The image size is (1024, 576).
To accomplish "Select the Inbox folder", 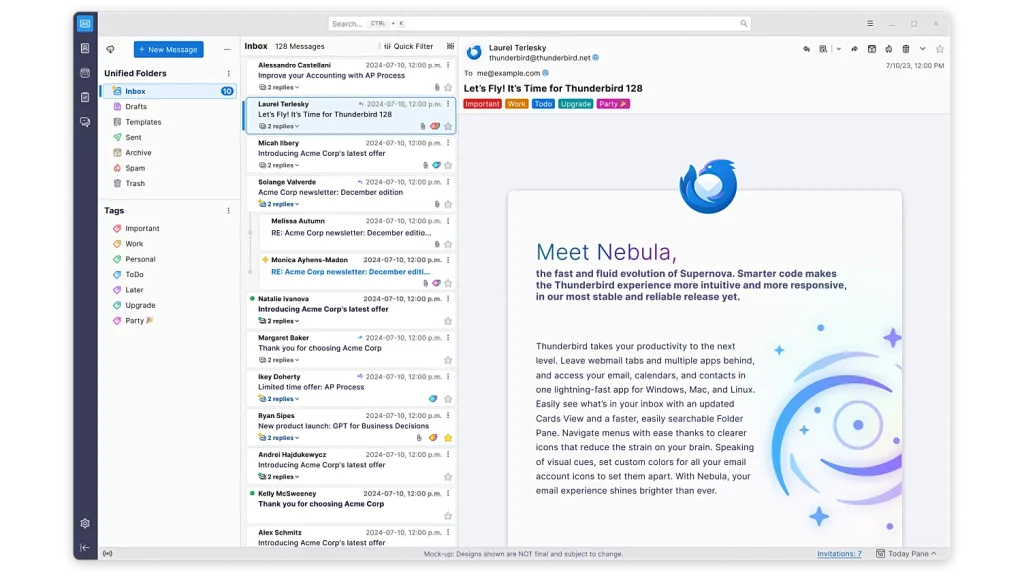I will 169,91.
